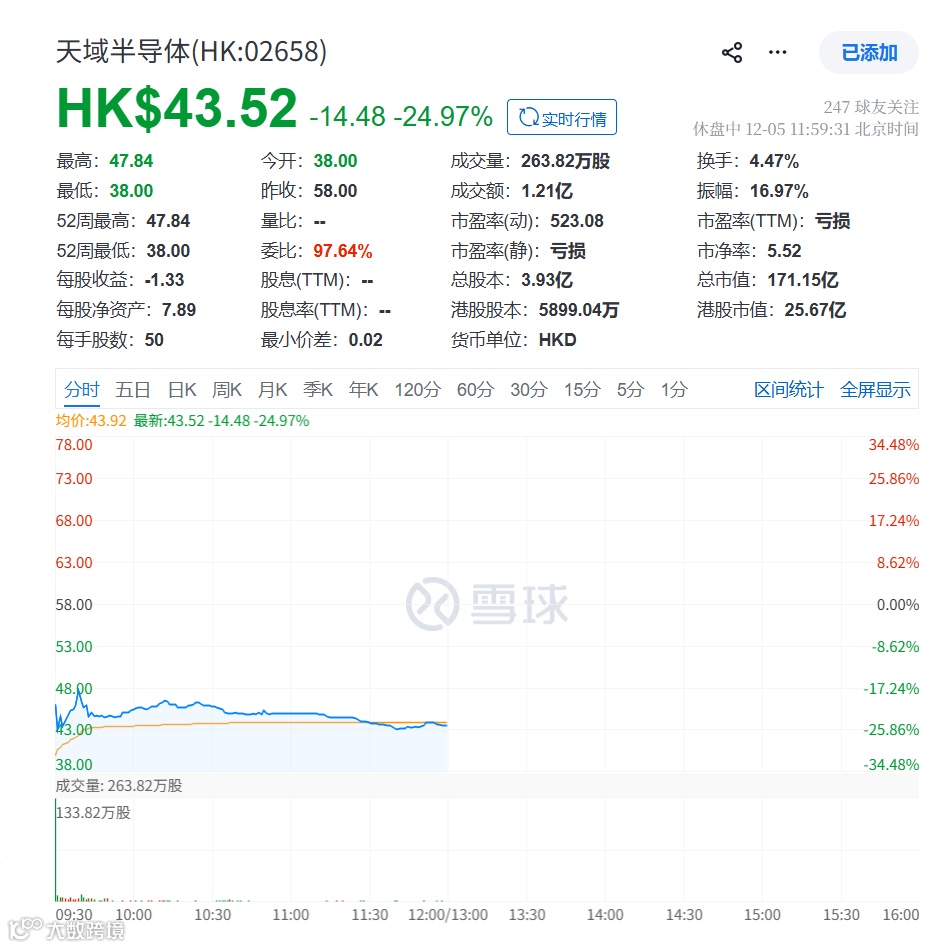Image resolution: width=951 pixels, height=948 pixels.
Task: Click the 247 球友关注 follower count
Action: click(x=871, y=107)
